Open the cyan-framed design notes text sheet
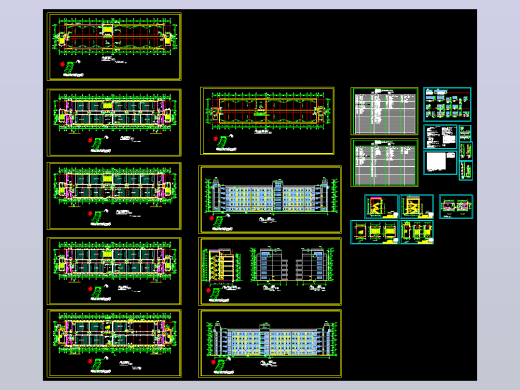Image resolution: width=520 pixels, height=390 pixels. click(x=440, y=137)
